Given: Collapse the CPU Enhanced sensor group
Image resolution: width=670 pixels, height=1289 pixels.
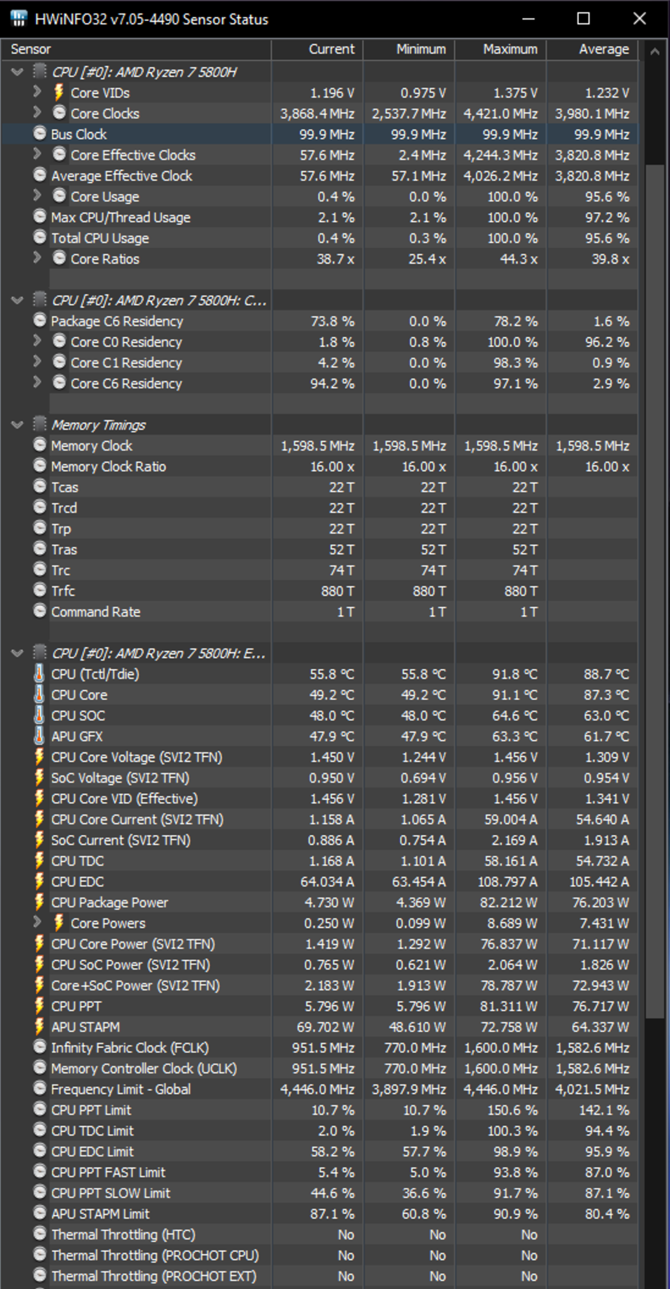Looking at the screenshot, I should pyautogui.click(x=17, y=653).
